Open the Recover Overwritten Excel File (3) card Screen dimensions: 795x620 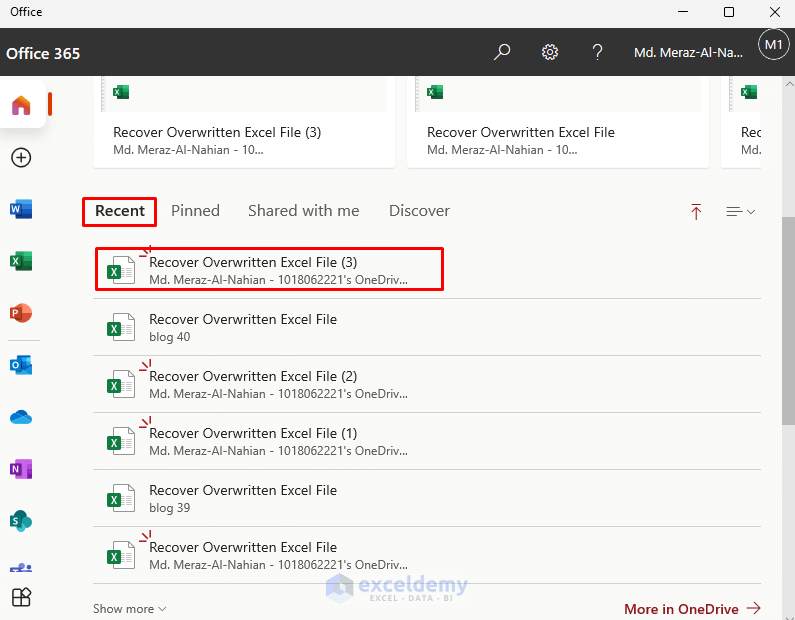click(244, 122)
